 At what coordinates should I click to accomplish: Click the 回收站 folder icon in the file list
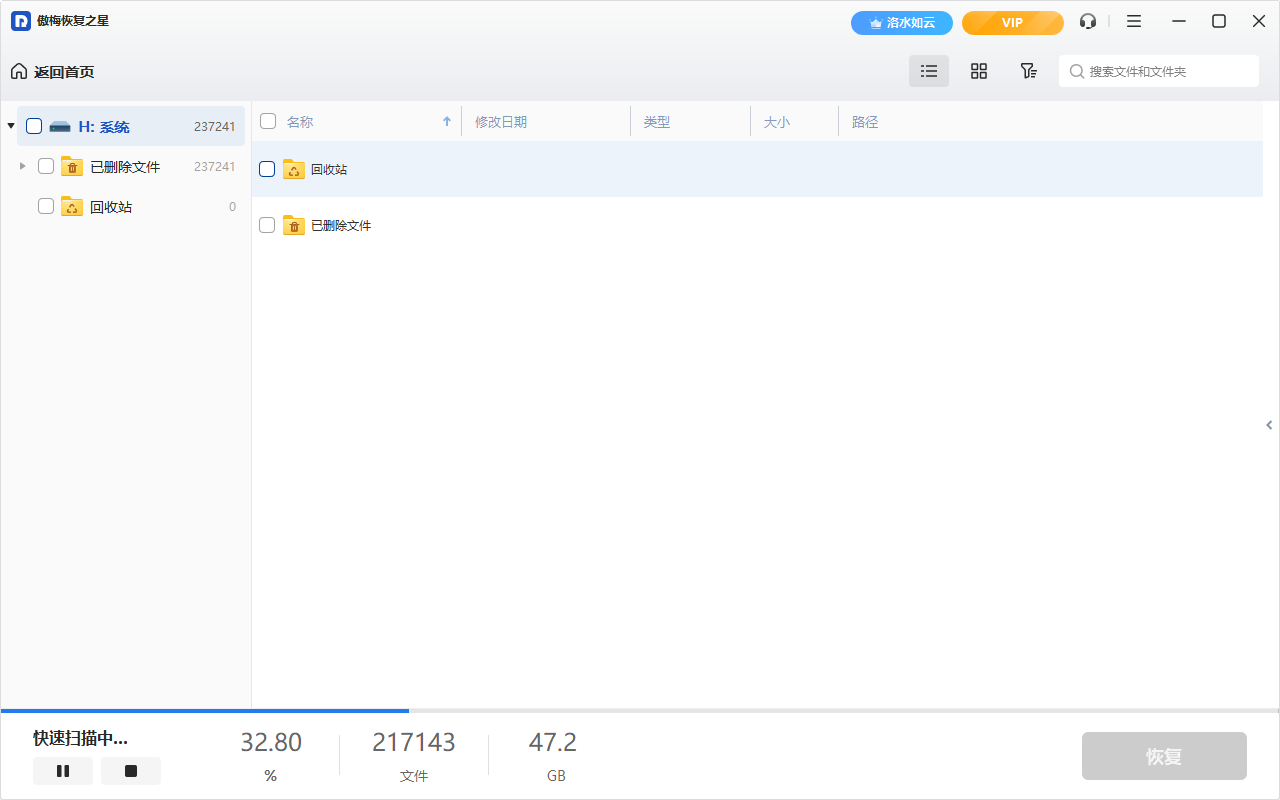pyautogui.click(x=294, y=169)
